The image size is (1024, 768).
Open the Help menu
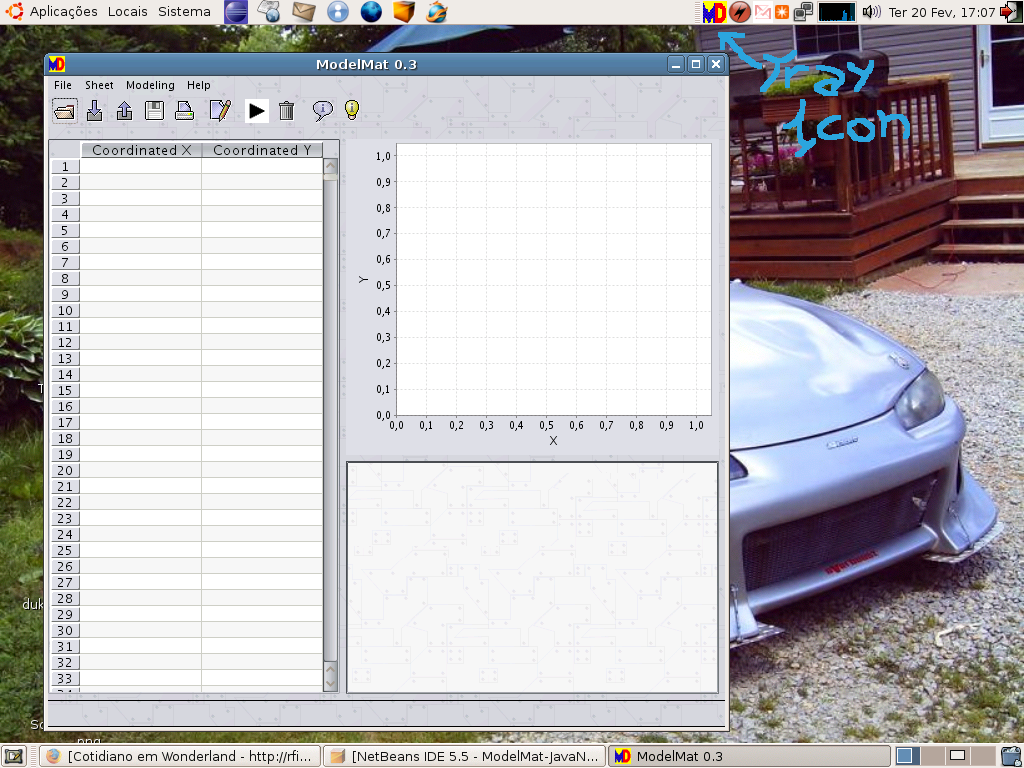pyautogui.click(x=199, y=85)
